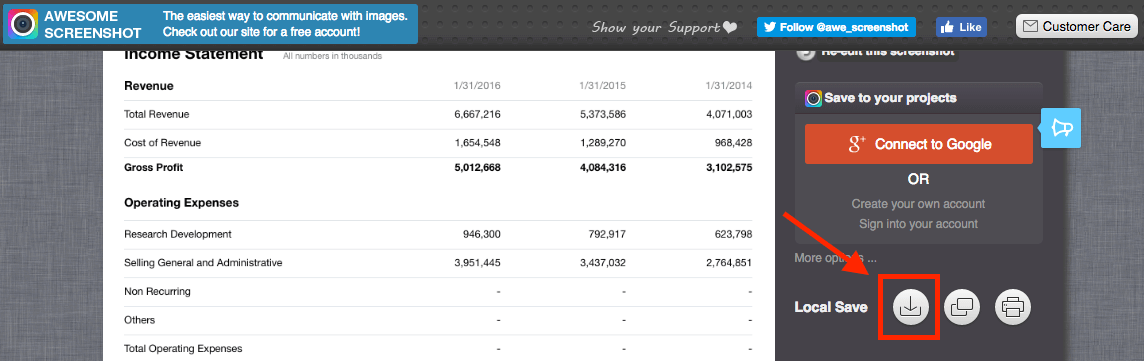1144x361 pixels.
Task: Open the Customer Care button
Action: [x=1076, y=26]
